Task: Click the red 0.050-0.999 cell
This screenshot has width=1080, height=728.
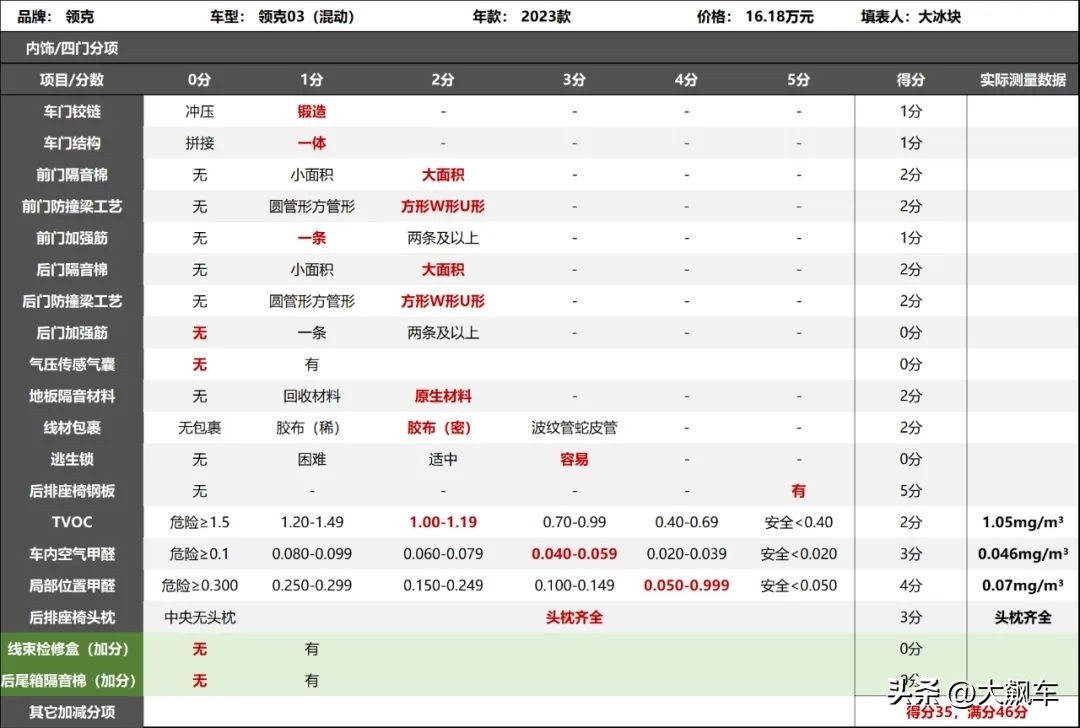Action: point(686,585)
